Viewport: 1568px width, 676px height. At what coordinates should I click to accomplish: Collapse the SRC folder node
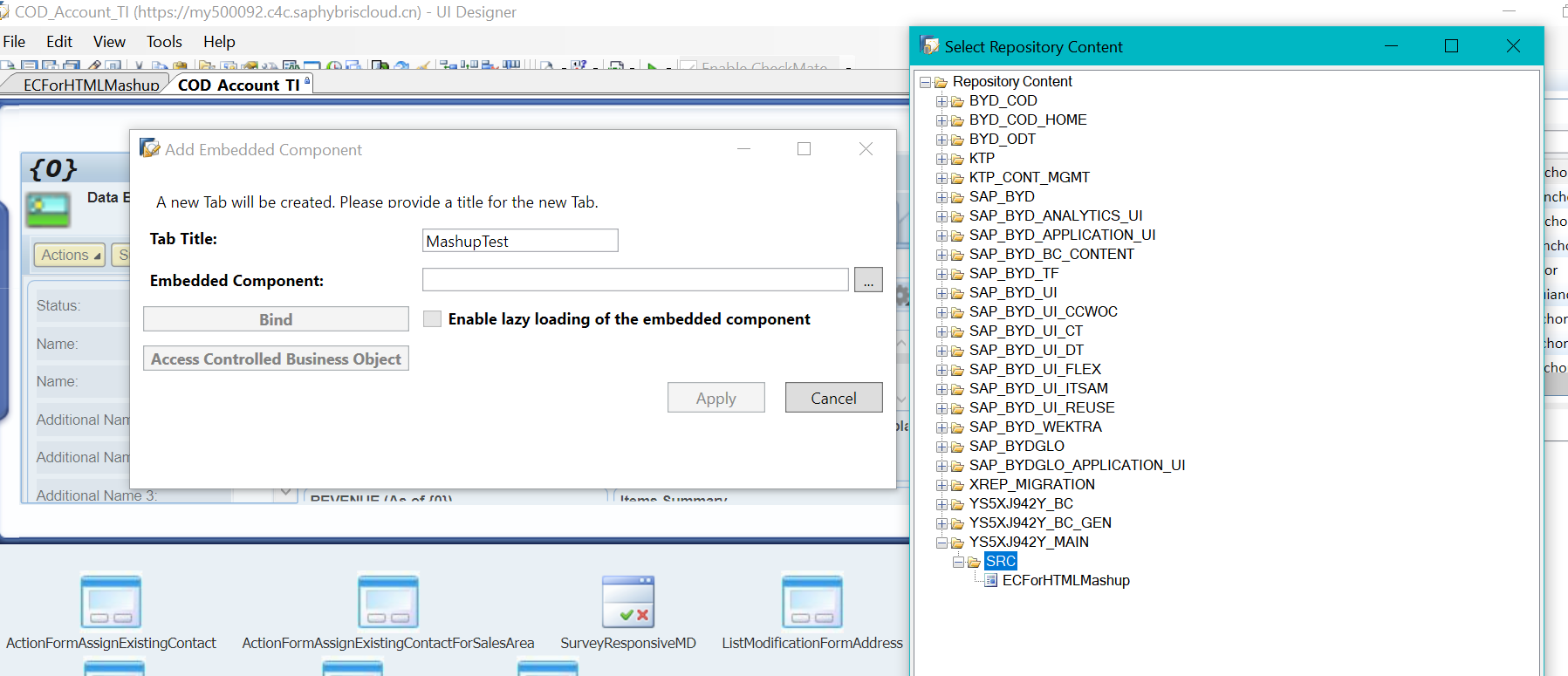point(958,562)
